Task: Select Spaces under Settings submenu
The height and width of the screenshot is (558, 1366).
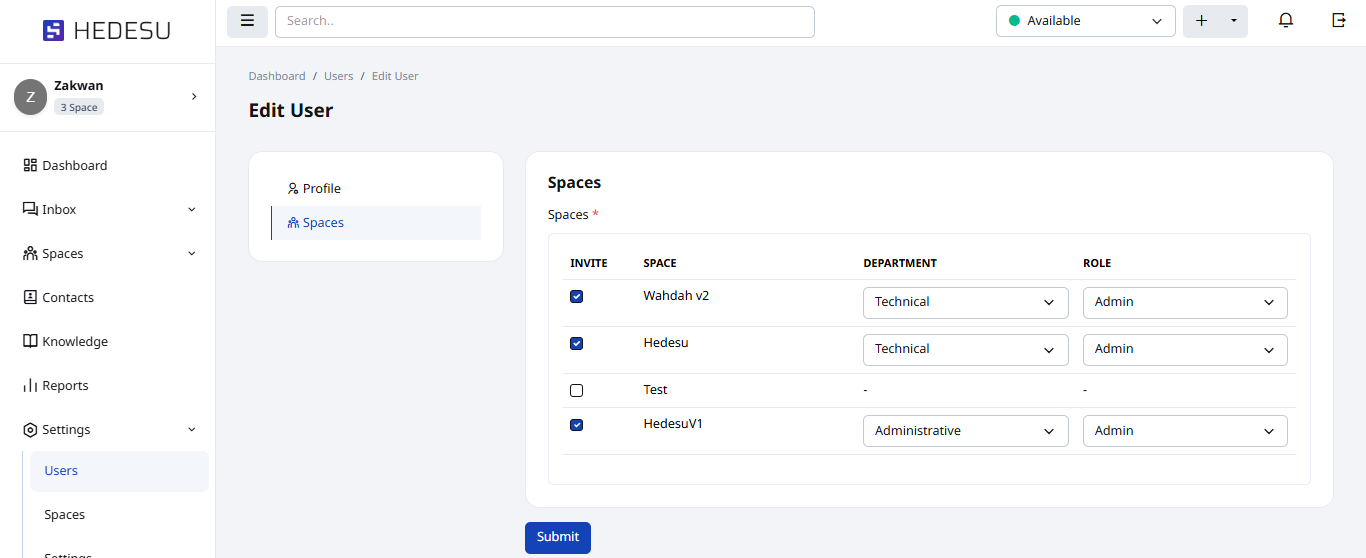Action: click(65, 515)
